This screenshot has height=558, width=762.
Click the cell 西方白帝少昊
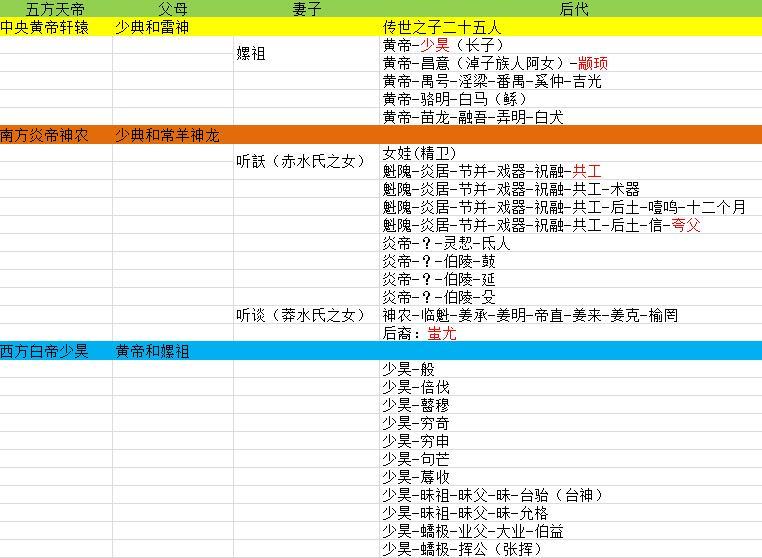pyautogui.click(x=56, y=351)
